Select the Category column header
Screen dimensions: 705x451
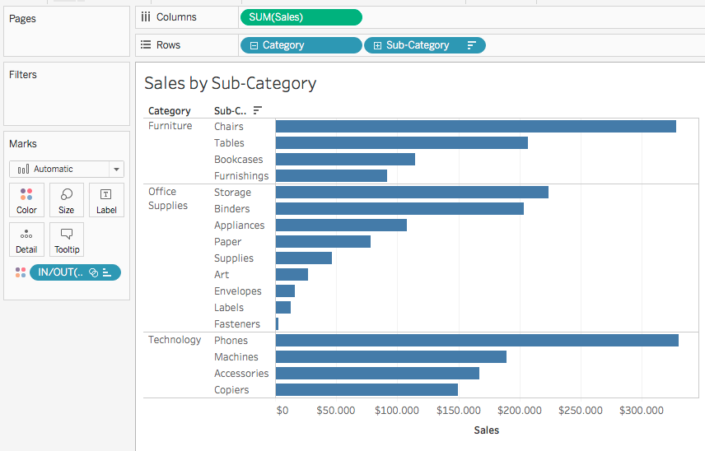pyautogui.click(x=169, y=111)
